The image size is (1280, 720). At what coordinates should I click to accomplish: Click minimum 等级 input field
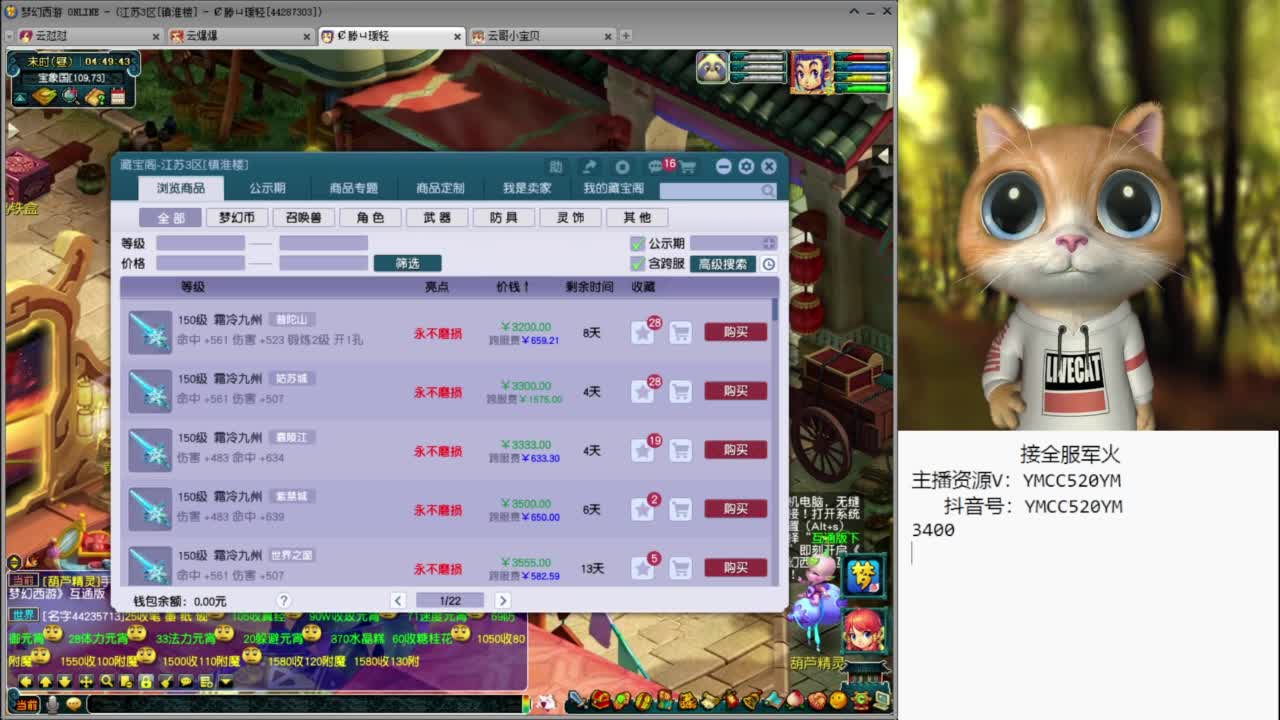200,243
